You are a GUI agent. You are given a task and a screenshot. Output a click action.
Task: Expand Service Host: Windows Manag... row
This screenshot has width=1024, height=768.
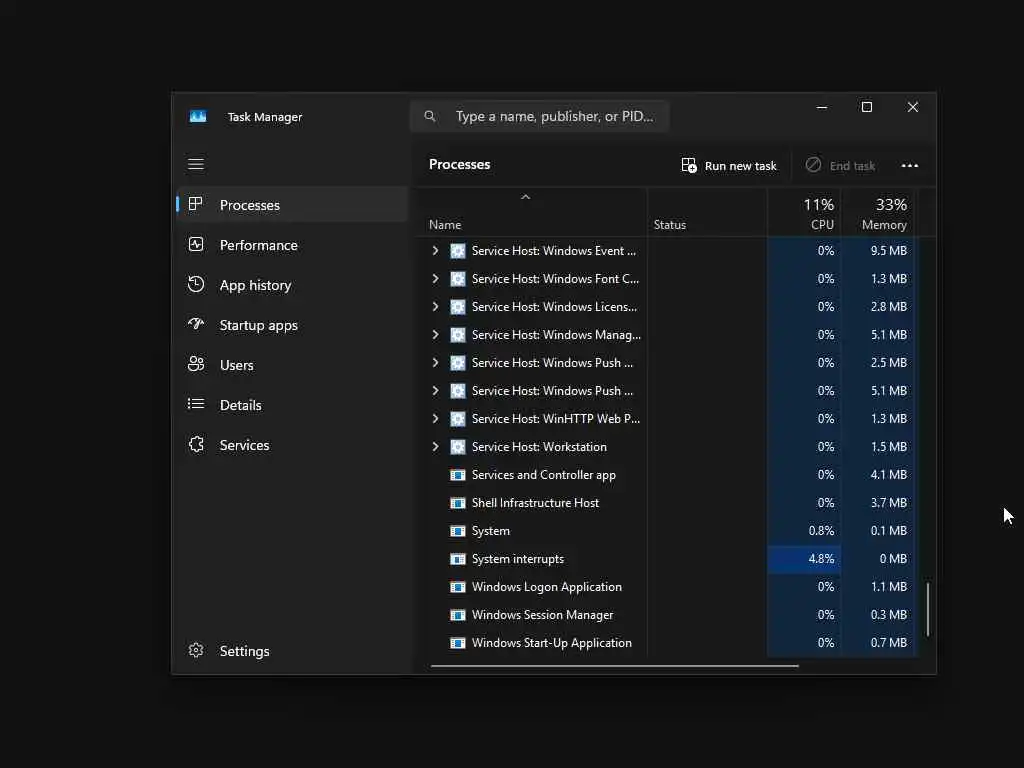tap(436, 335)
